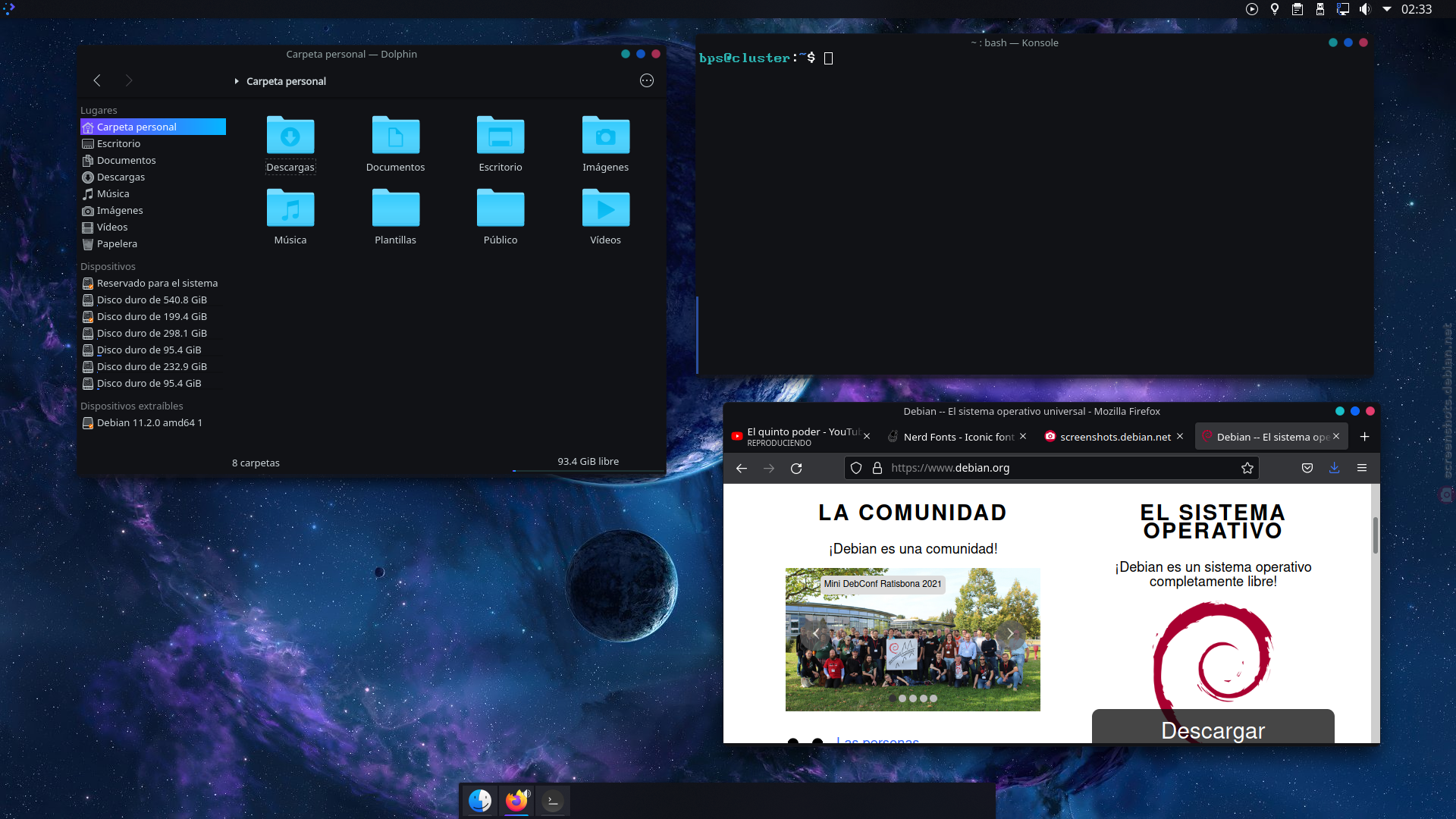Switch to Firefox from the bottom dock
Image resolution: width=1456 pixels, height=819 pixels.
pyautogui.click(x=516, y=800)
